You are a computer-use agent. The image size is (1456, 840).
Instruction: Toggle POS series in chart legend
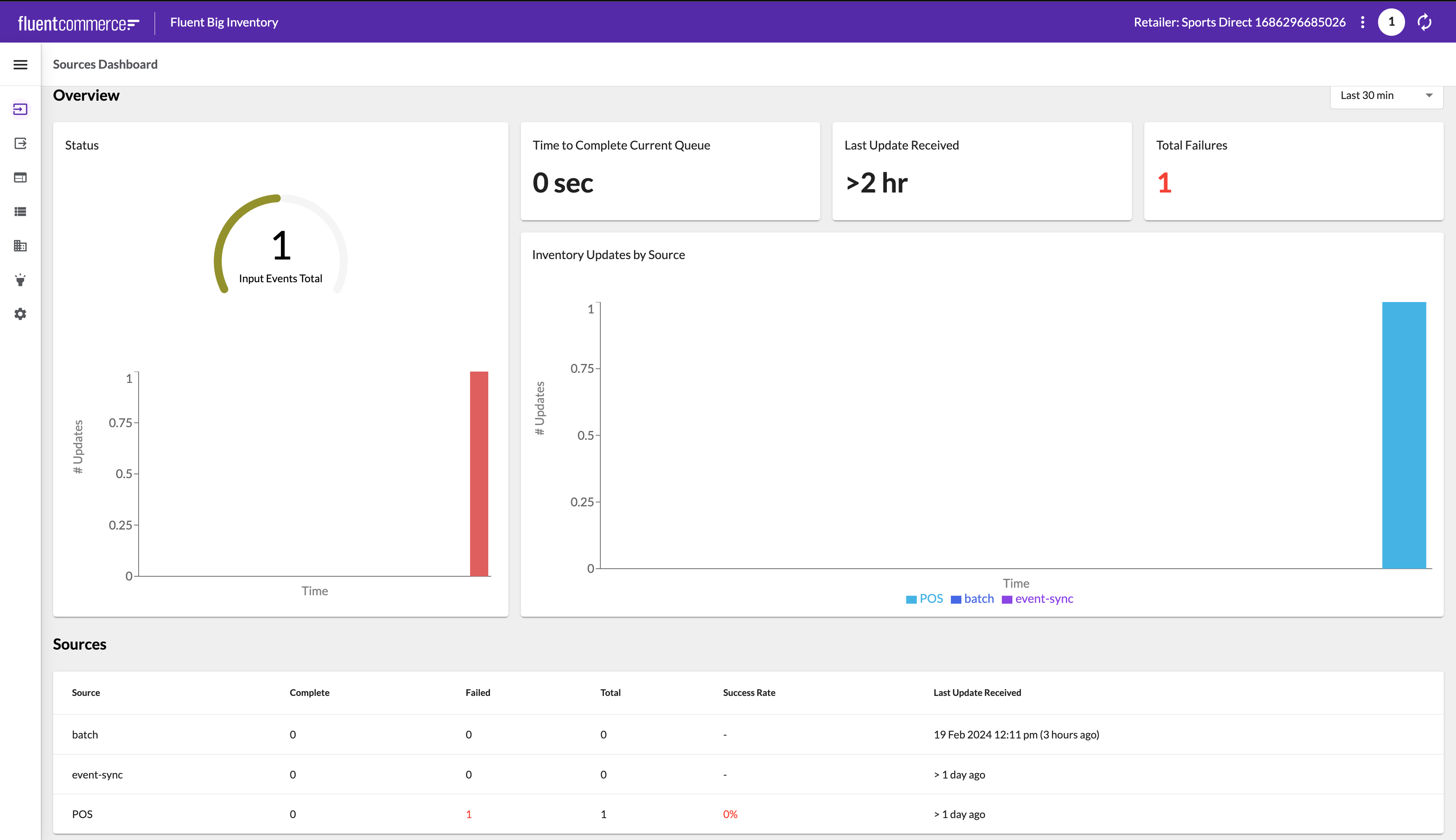click(x=924, y=599)
